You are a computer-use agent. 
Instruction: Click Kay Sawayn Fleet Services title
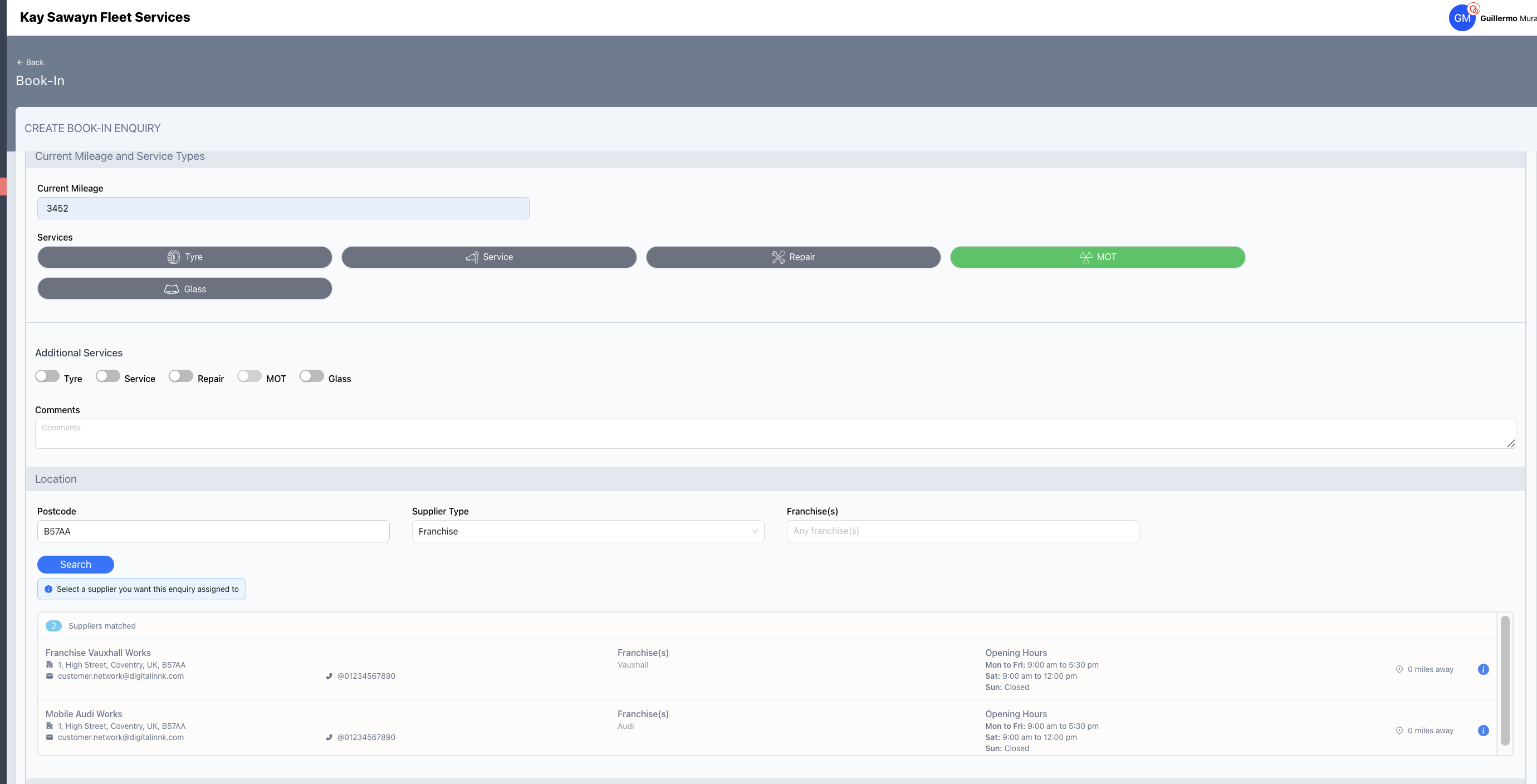[105, 17]
